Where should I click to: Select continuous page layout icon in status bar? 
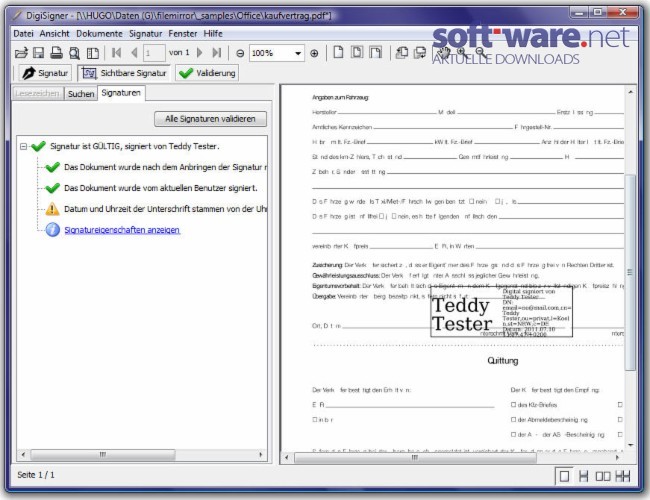point(584,476)
